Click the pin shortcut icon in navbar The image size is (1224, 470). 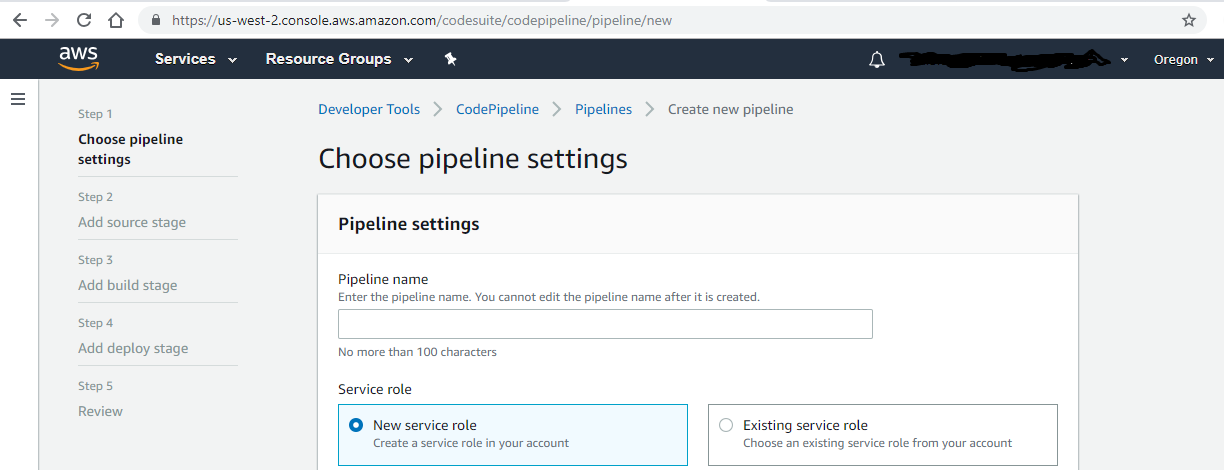[450, 59]
